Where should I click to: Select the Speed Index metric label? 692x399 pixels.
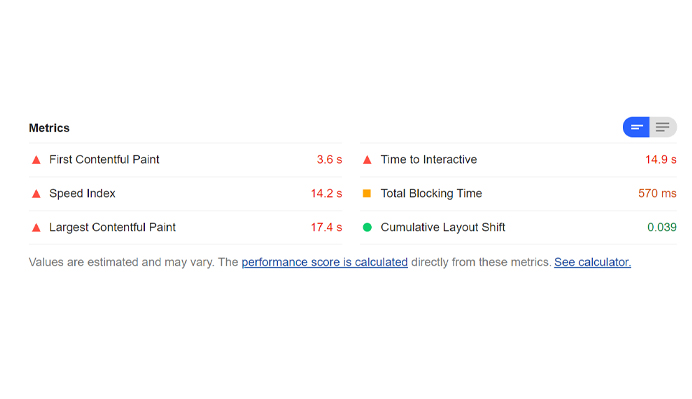(82, 193)
